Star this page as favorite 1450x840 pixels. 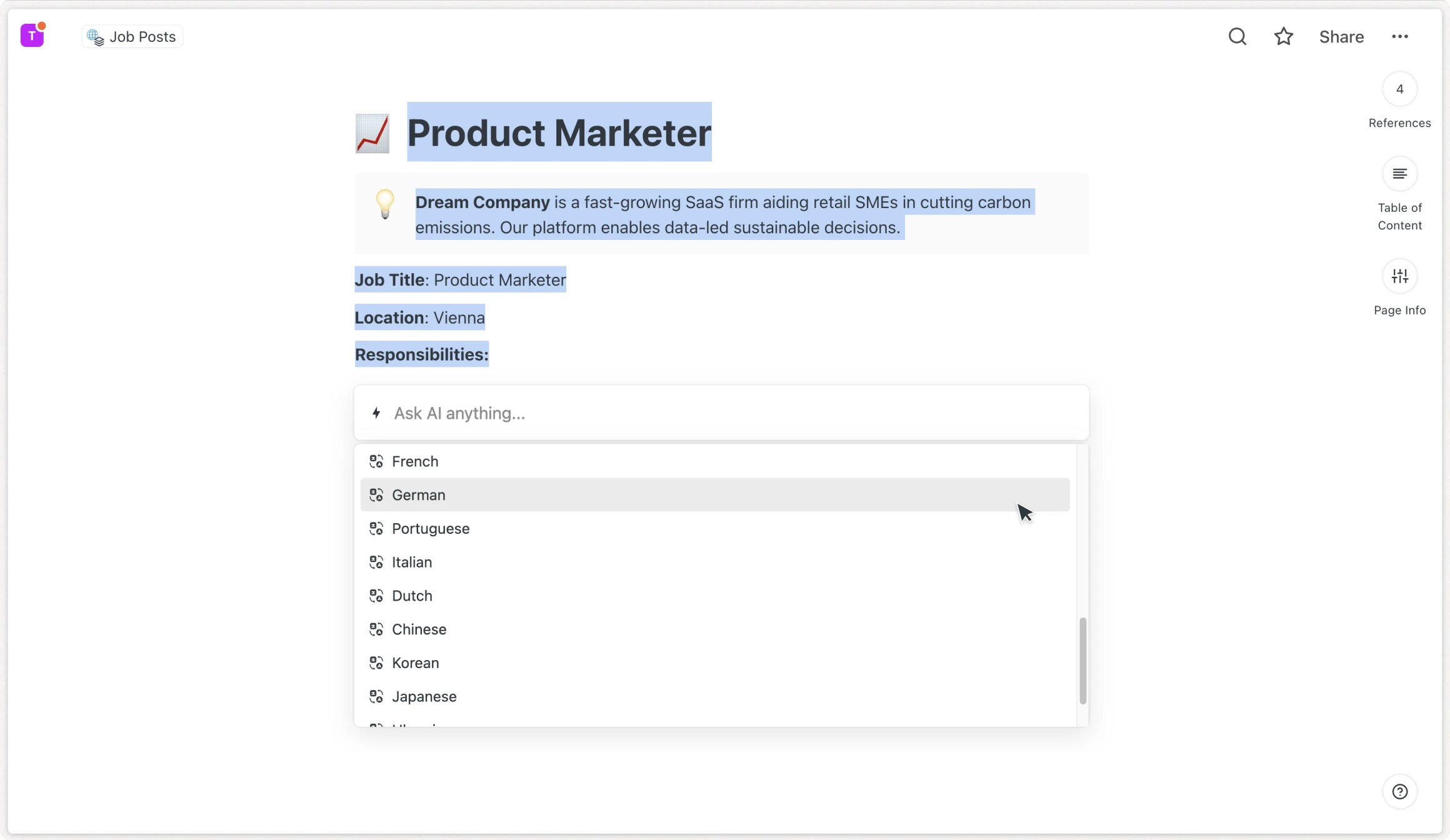(1283, 37)
